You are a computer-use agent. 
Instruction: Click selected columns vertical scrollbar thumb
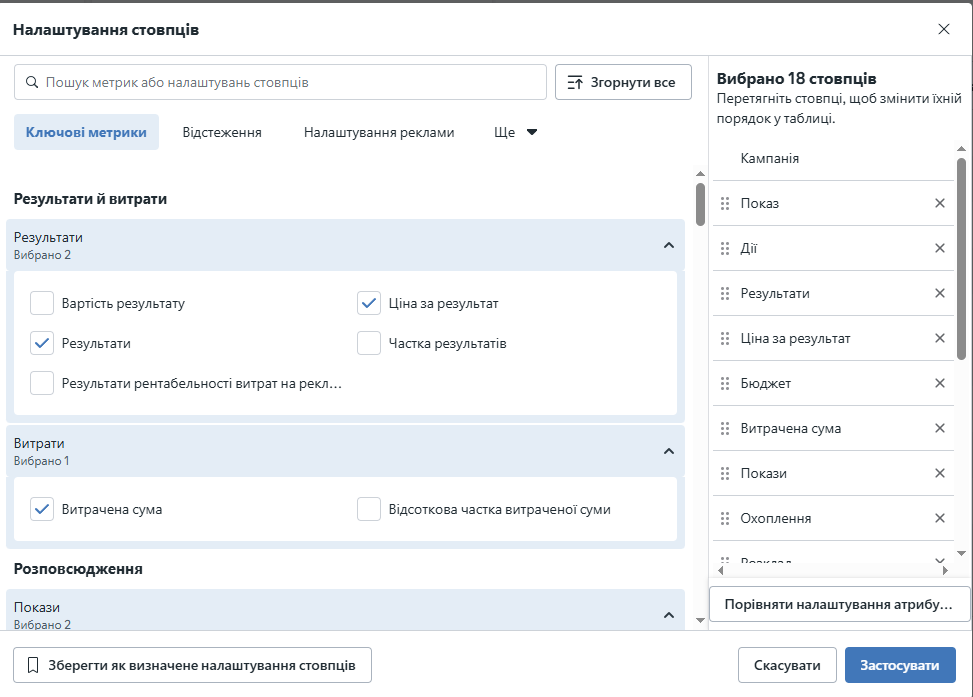click(x=961, y=259)
